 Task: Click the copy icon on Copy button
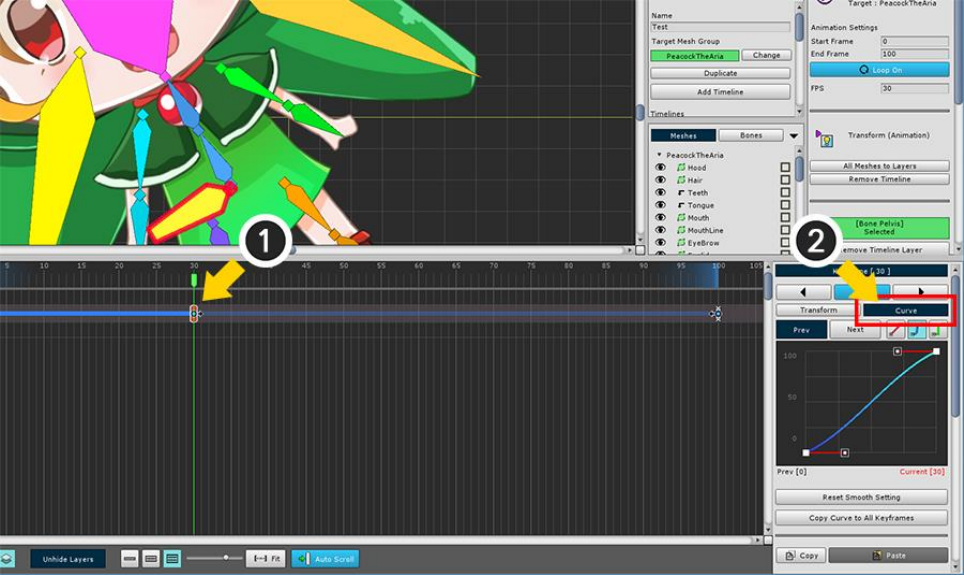pyautogui.click(x=790, y=555)
